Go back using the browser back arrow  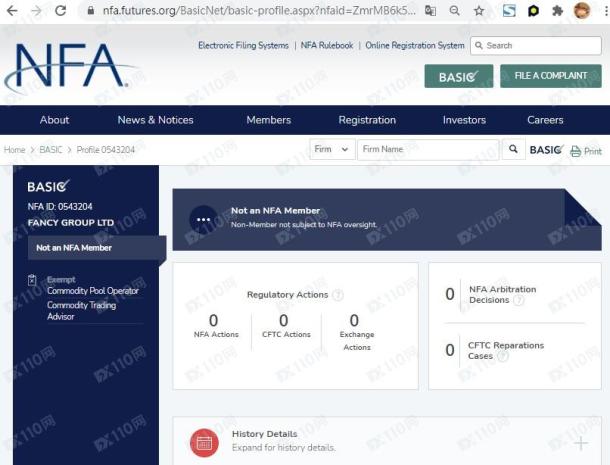pos(12,11)
